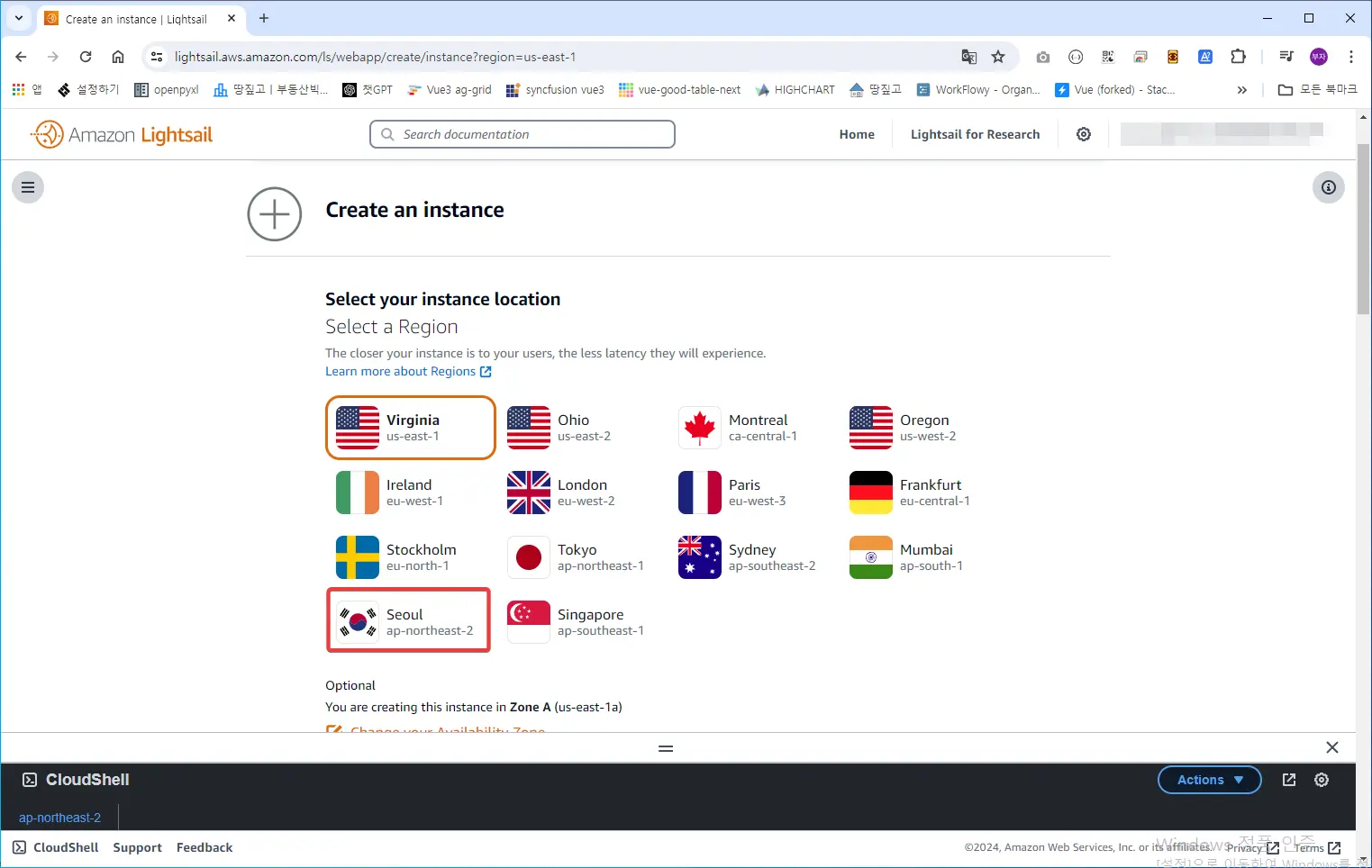
Task: Expand the CloudShell Actions dropdown
Action: click(1209, 780)
